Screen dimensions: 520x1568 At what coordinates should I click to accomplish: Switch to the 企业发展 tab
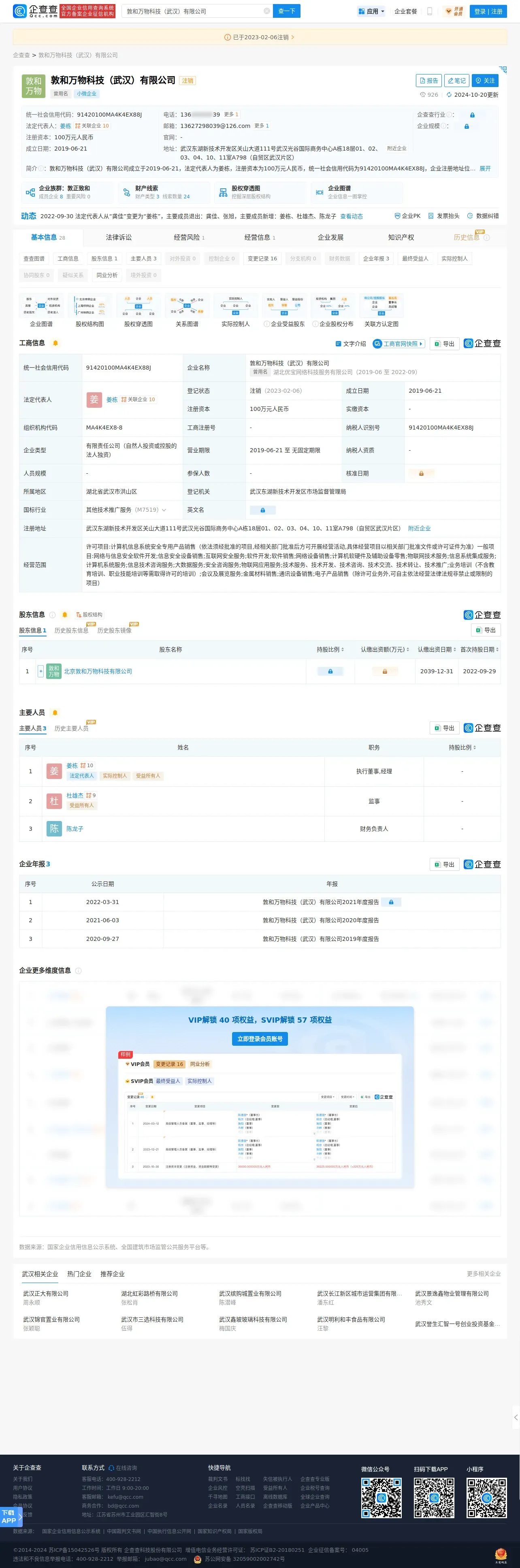(x=330, y=237)
